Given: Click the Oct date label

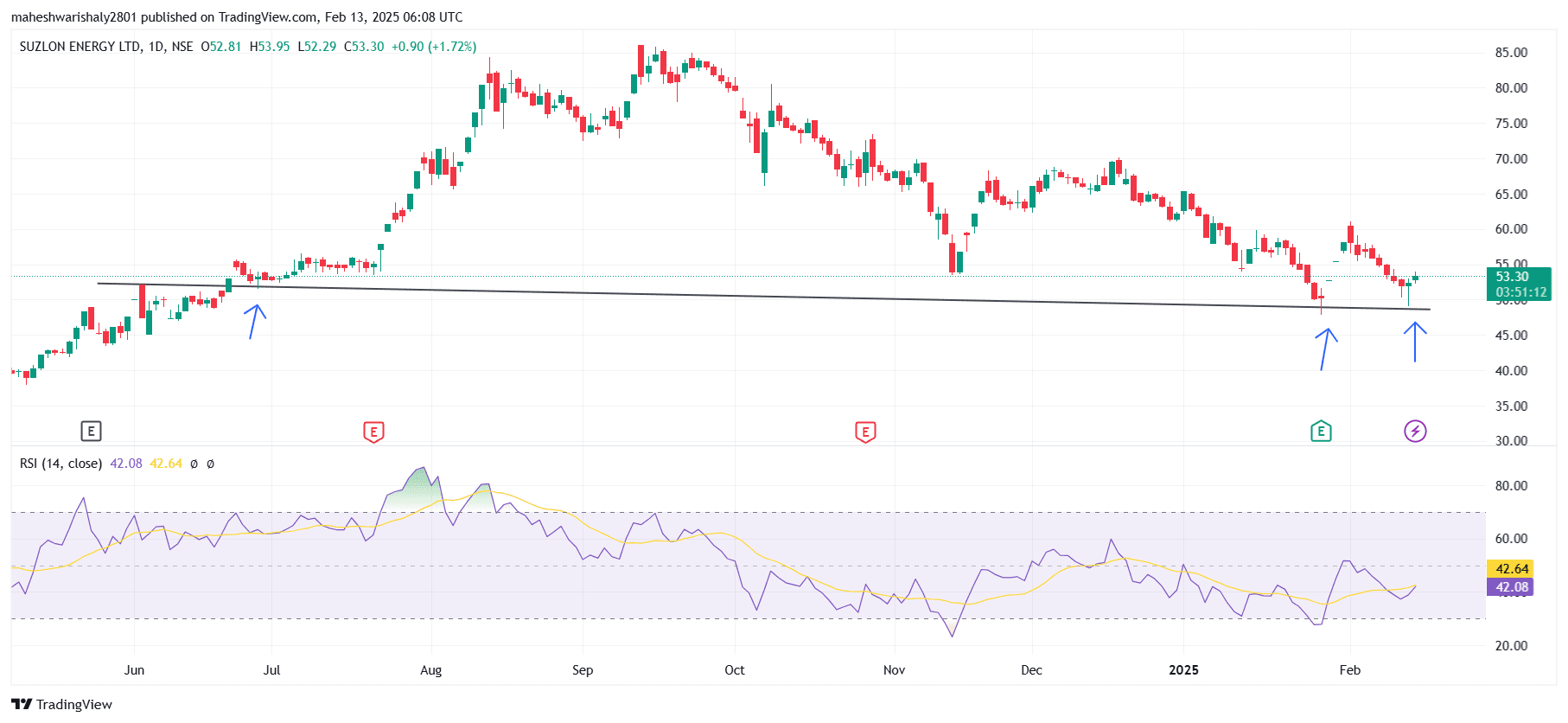Looking at the screenshot, I should click(x=735, y=670).
